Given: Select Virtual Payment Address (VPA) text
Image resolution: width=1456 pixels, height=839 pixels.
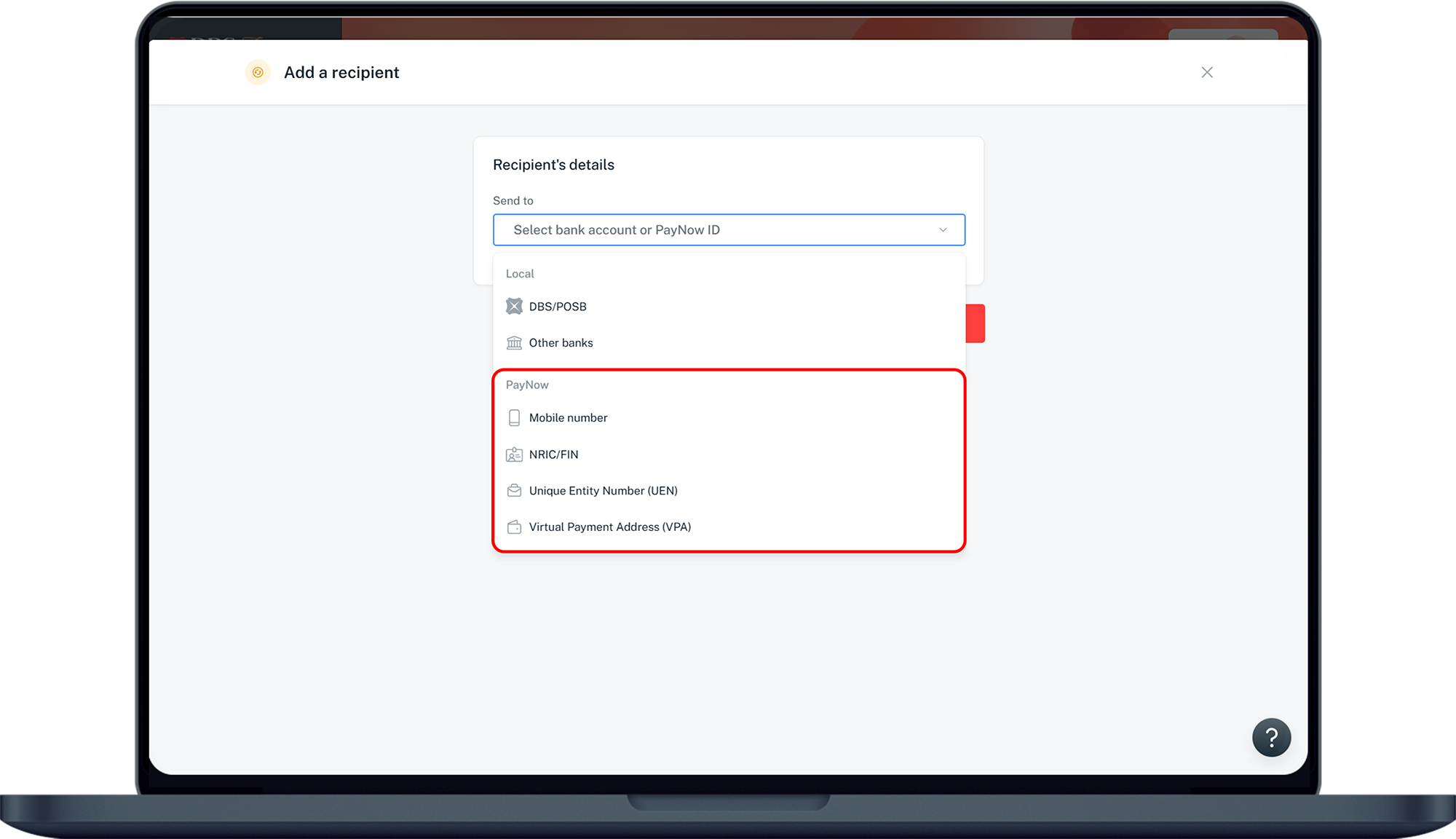Looking at the screenshot, I should [609, 527].
